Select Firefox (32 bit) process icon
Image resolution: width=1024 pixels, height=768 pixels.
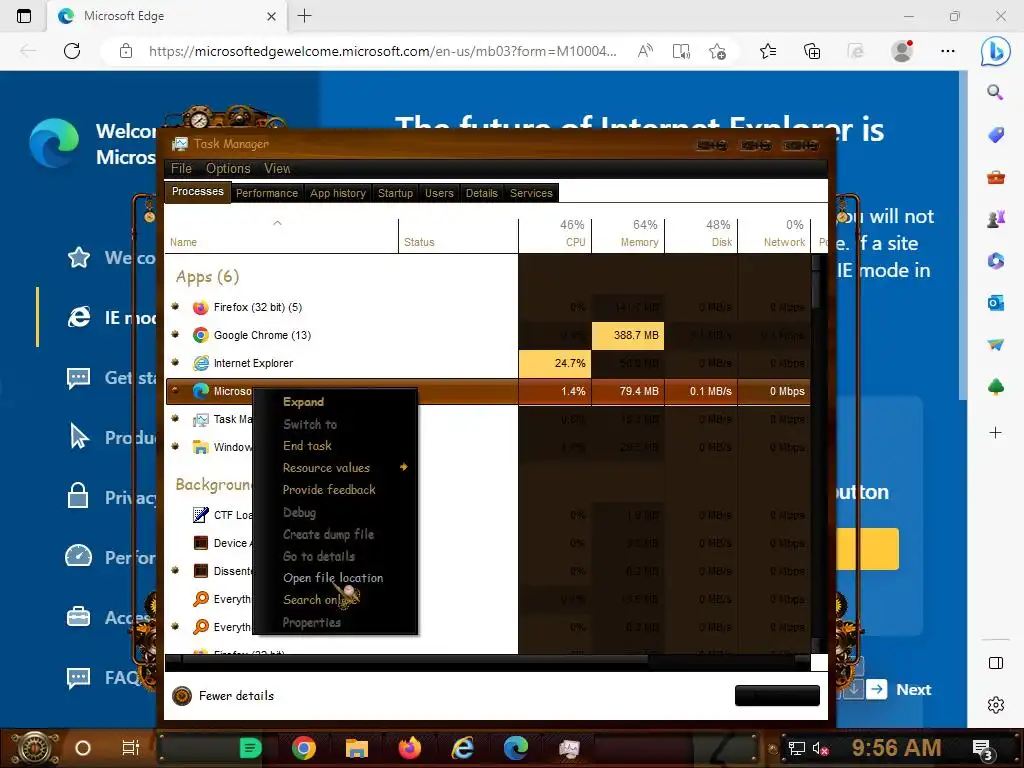[x=200, y=307]
